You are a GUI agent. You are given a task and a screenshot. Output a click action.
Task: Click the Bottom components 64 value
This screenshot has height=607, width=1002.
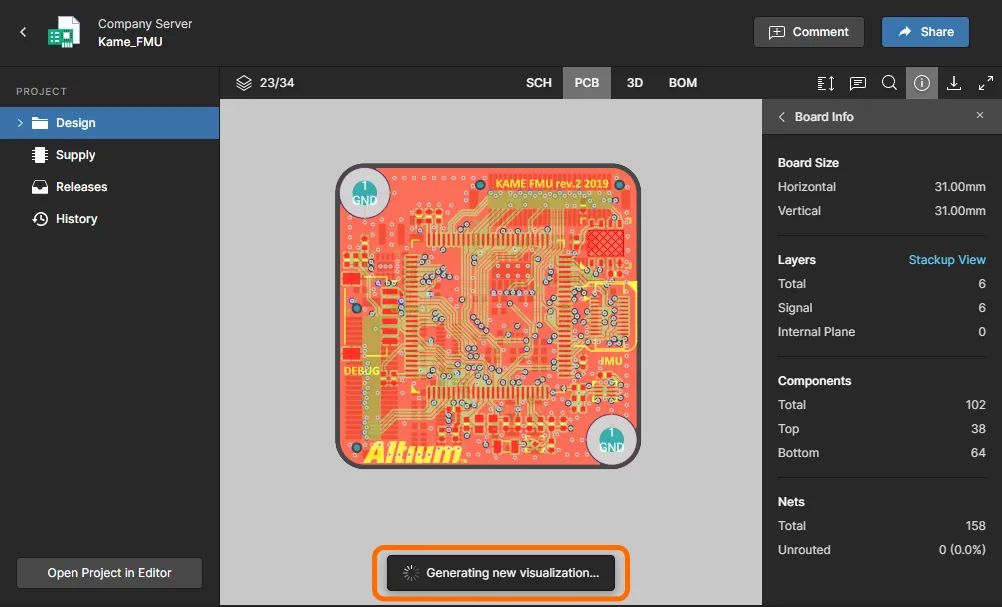[978, 452]
